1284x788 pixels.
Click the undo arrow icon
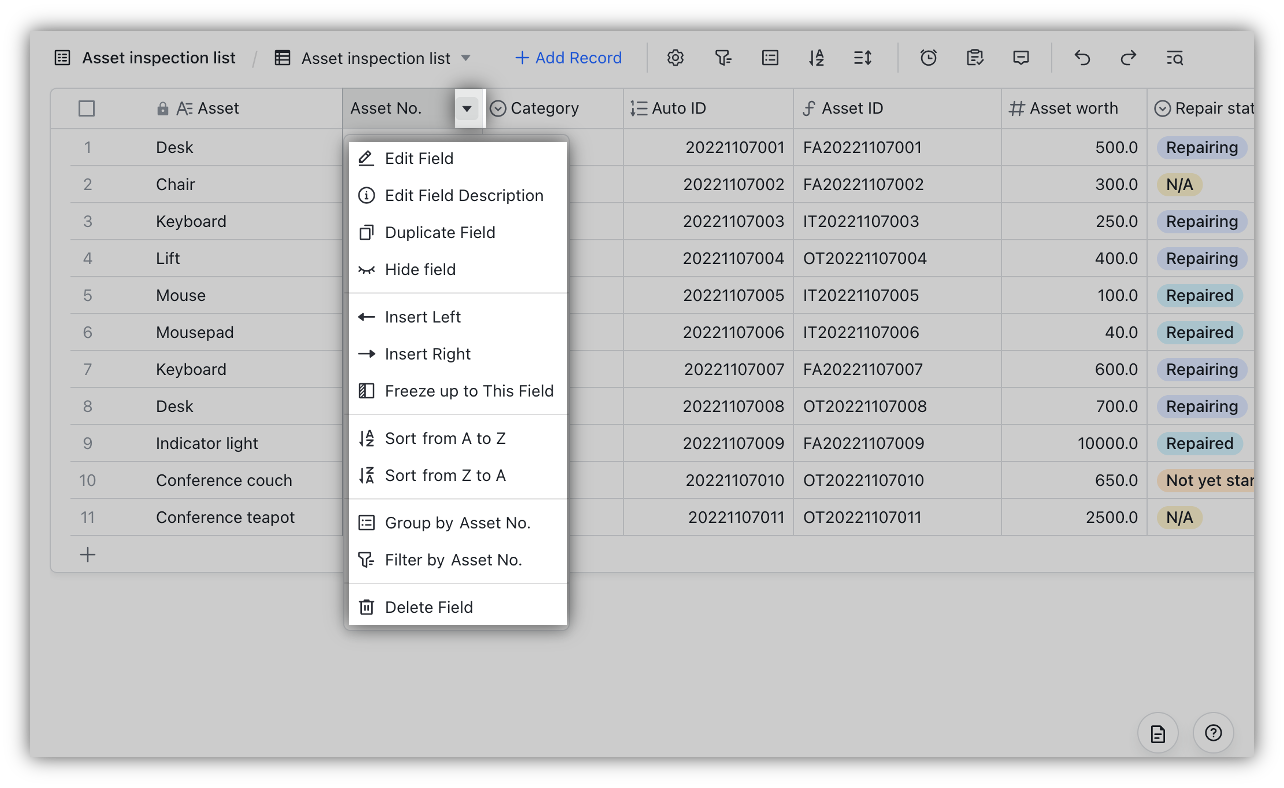click(x=1082, y=57)
